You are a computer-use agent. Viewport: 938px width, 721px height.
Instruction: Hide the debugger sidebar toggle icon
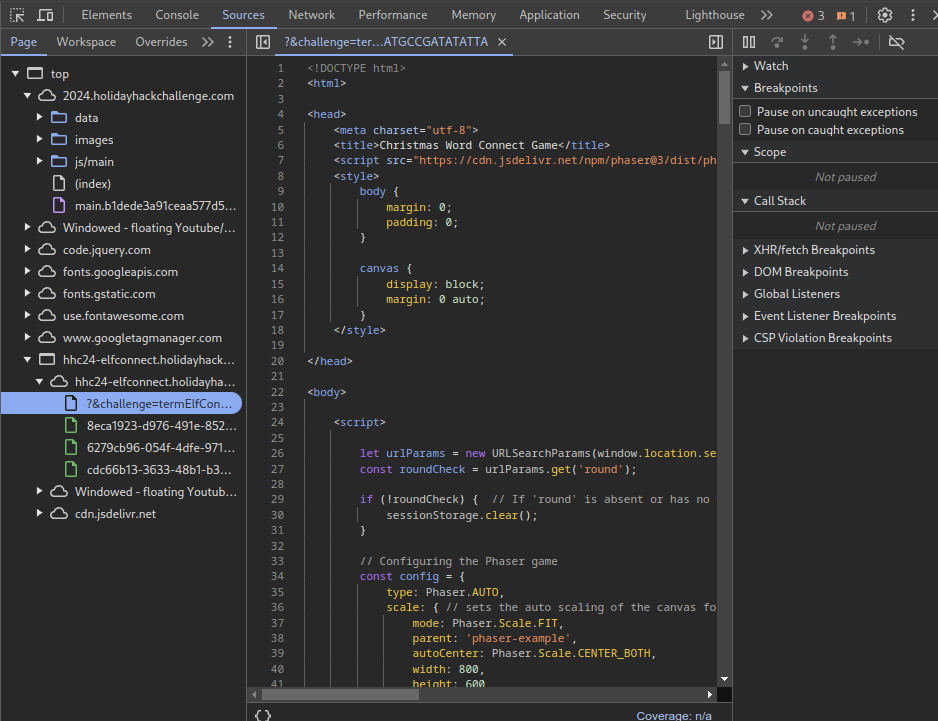coord(715,42)
